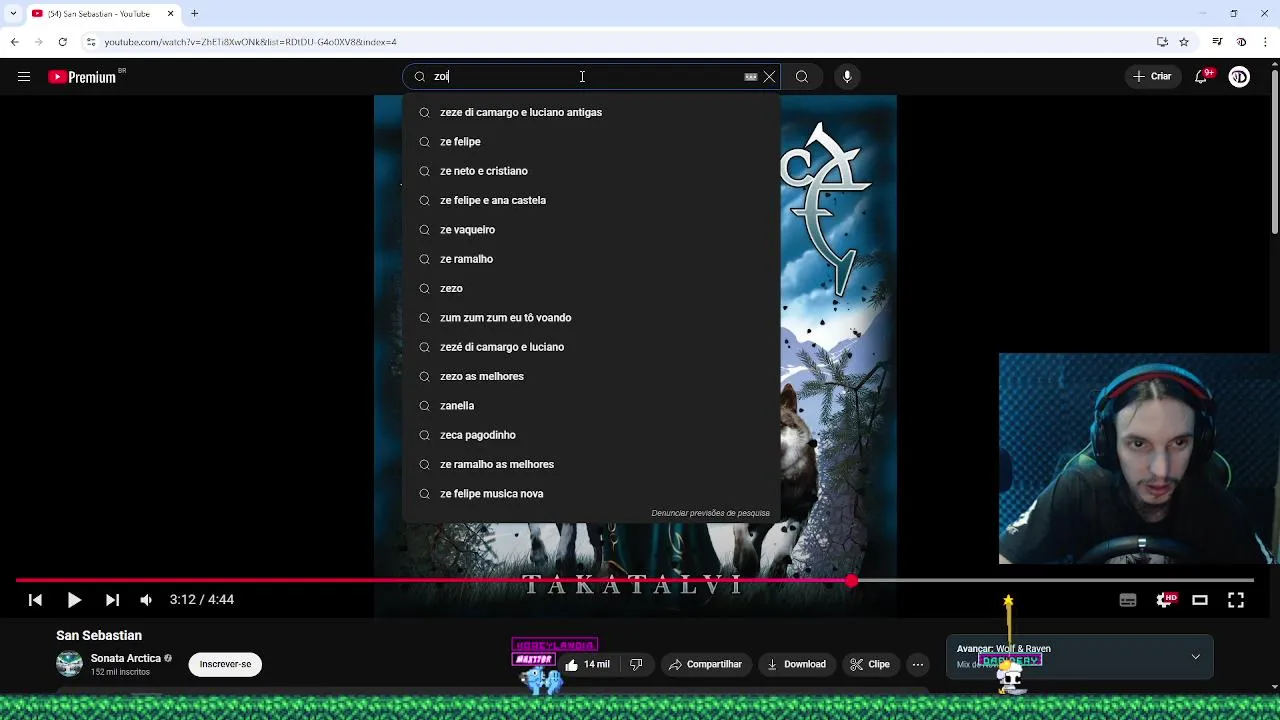Go to YouTube Premium home logo
Viewport: 1280px width, 720px height.
[x=82, y=77]
